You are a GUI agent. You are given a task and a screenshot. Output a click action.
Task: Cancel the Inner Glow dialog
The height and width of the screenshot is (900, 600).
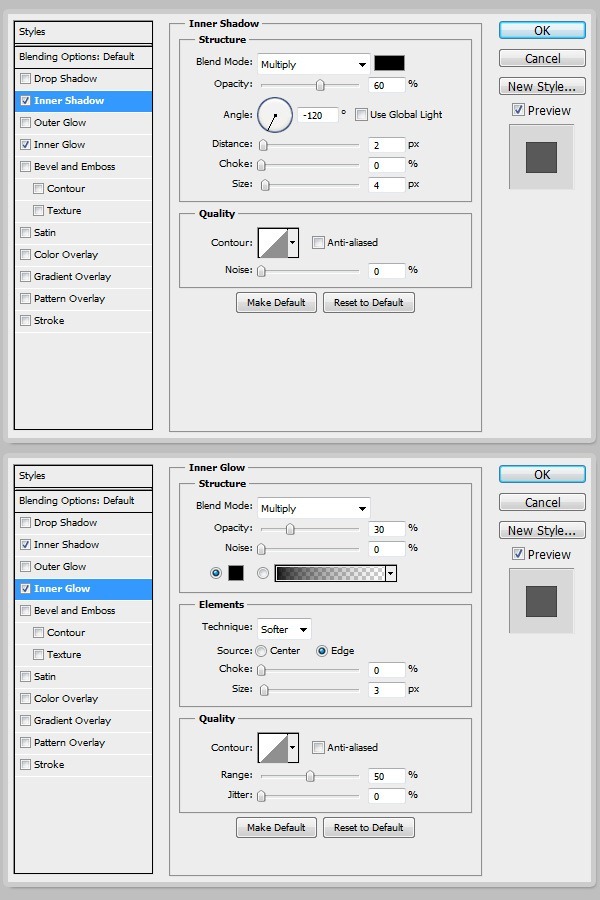point(542,502)
